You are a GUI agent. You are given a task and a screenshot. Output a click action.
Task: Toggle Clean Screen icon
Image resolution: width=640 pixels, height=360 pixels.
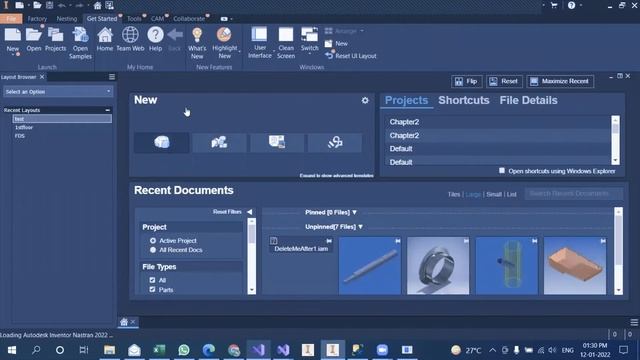(x=286, y=35)
